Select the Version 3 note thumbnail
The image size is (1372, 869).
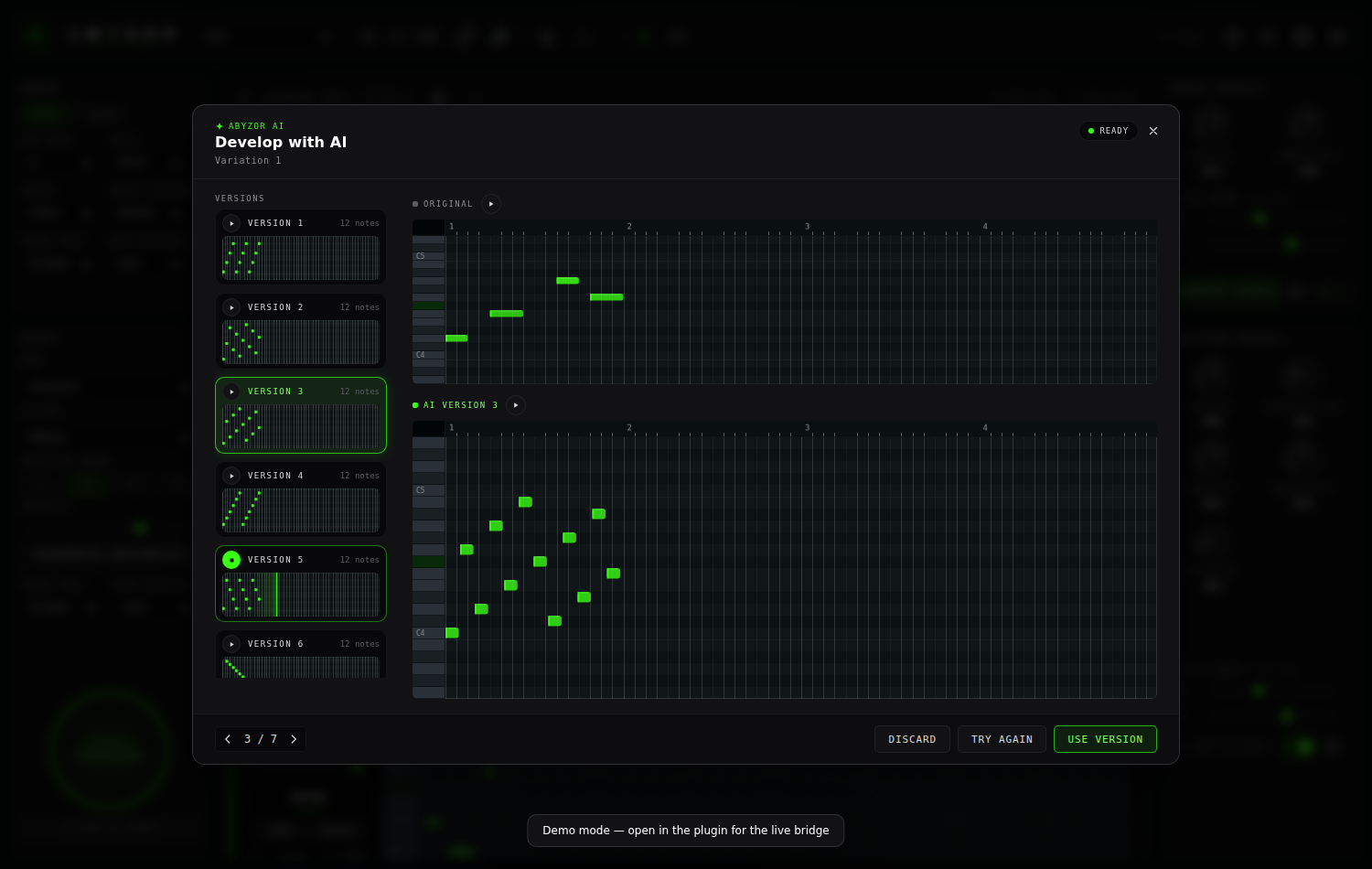(301, 426)
